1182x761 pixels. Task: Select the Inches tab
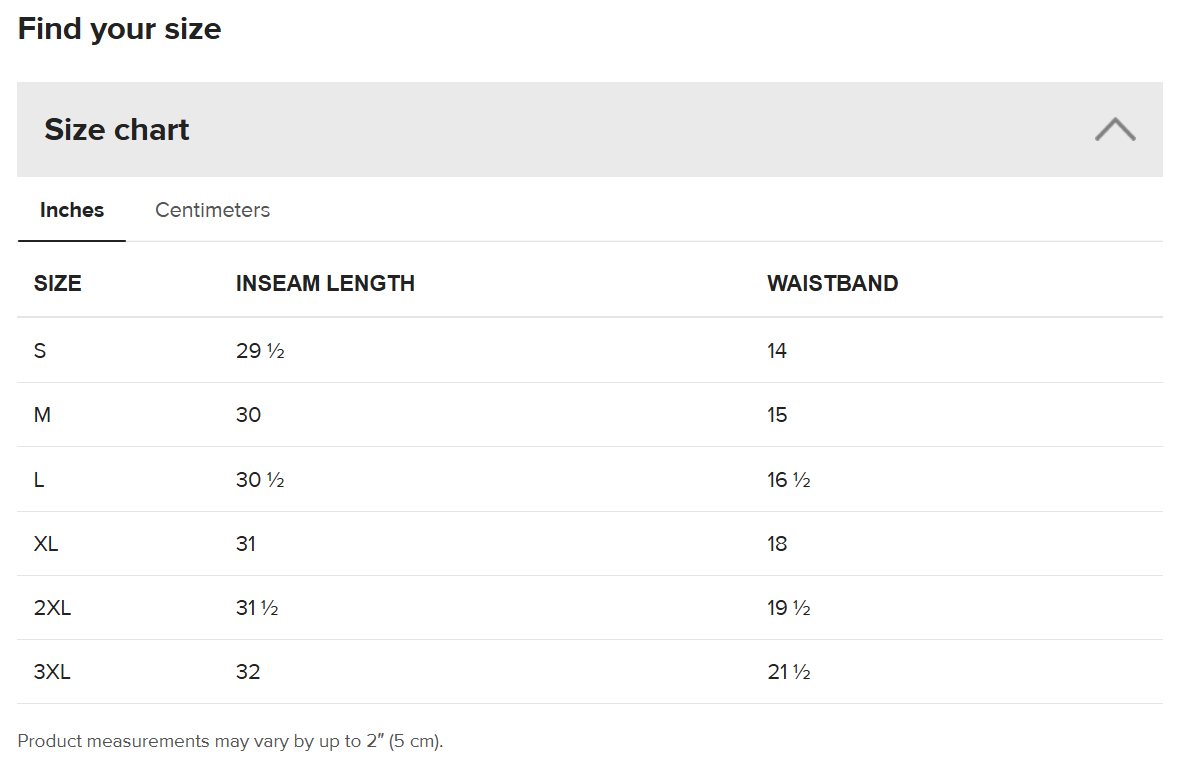click(x=72, y=210)
